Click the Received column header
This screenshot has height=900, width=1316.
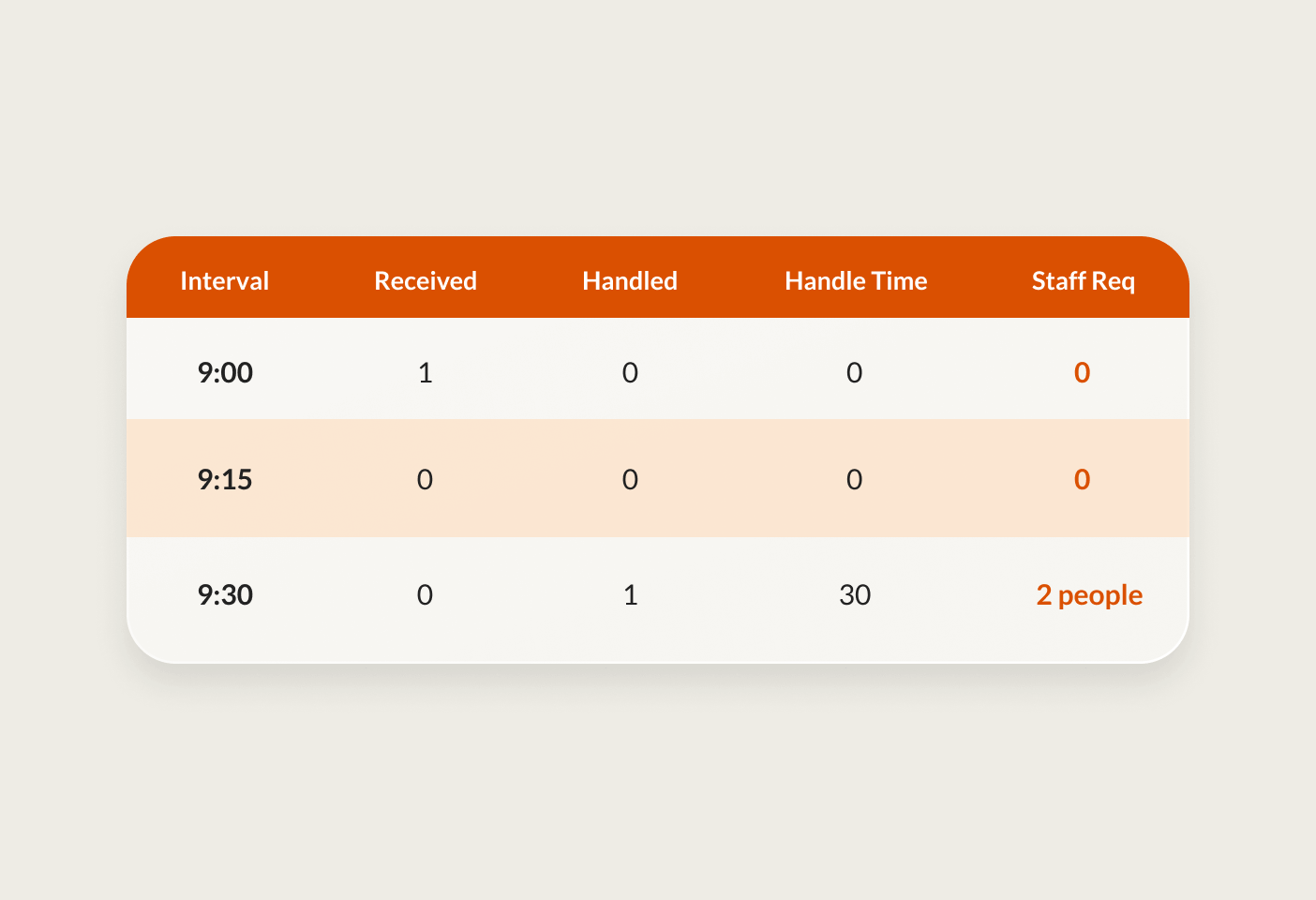tap(426, 280)
